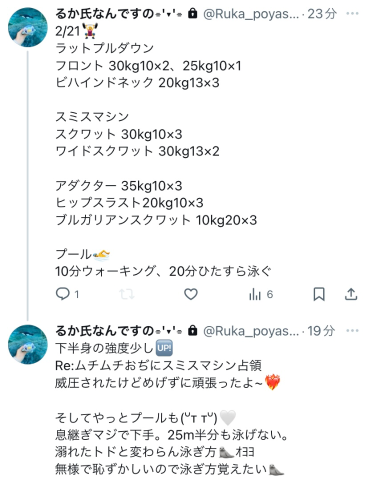Click the lock icon beside first tweet's name
Viewport: 368px width, 480px height.
(192, 13)
